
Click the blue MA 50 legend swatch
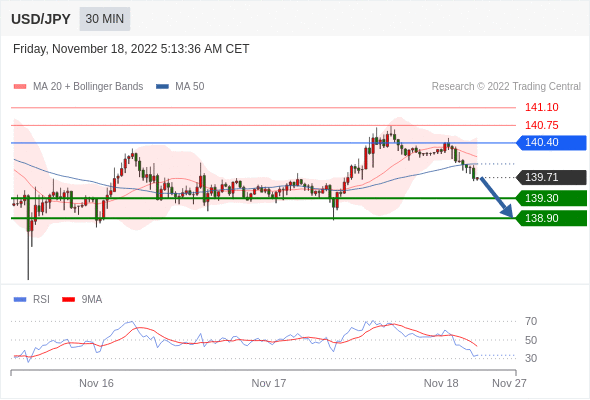pyautogui.click(x=162, y=87)
